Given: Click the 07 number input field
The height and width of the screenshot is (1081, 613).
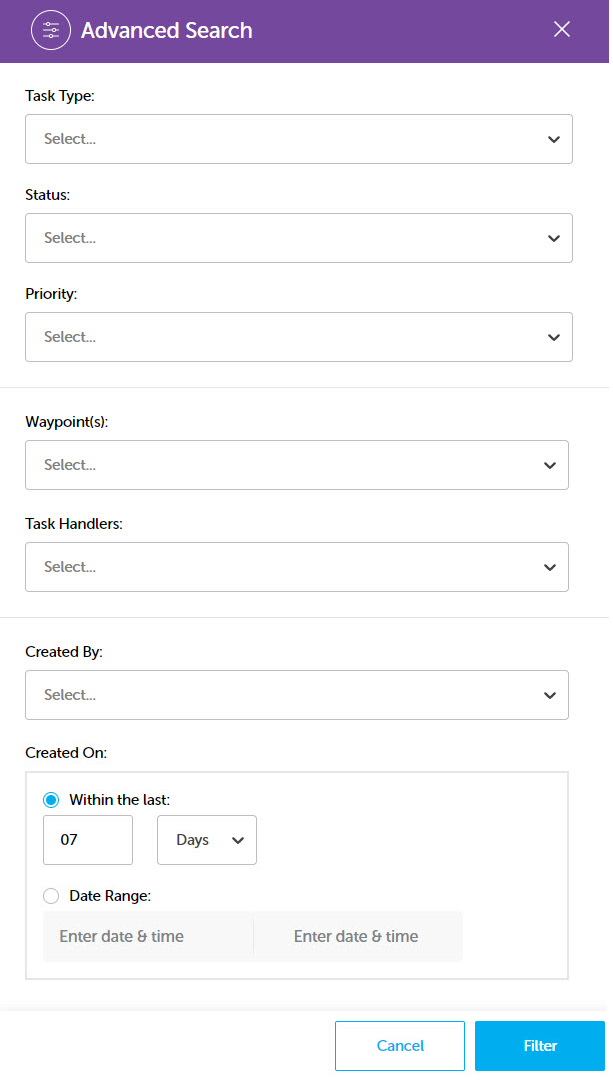Looking at the screenshot, I should click(88, 840).
